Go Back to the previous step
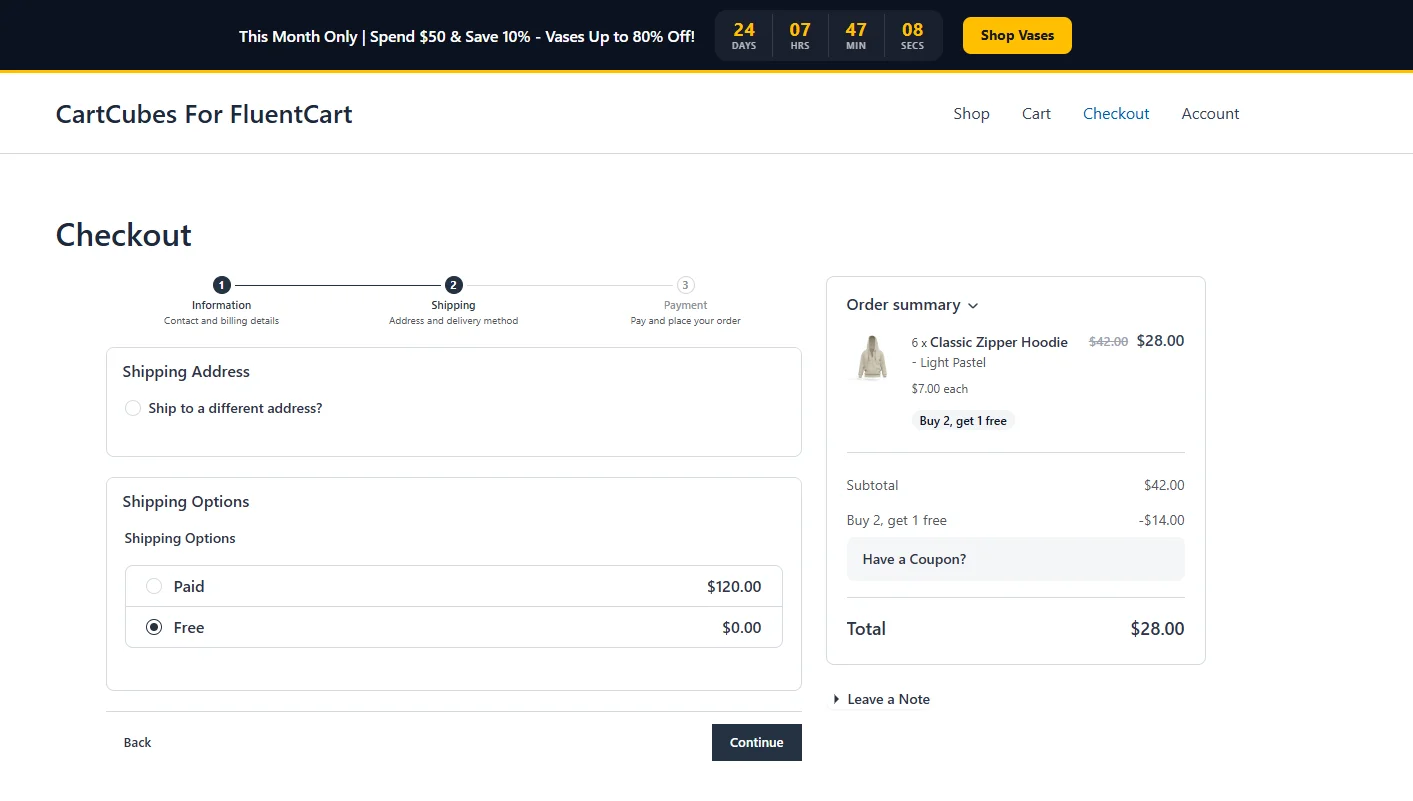The height and width of the screenshot is (801, 1413). tap(137, 742)
